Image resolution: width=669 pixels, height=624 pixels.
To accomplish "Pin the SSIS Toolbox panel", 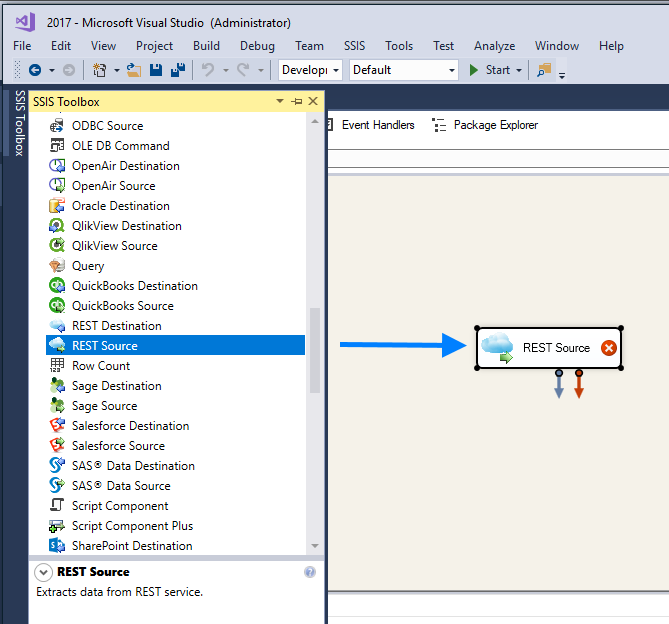I will point(297,102).
